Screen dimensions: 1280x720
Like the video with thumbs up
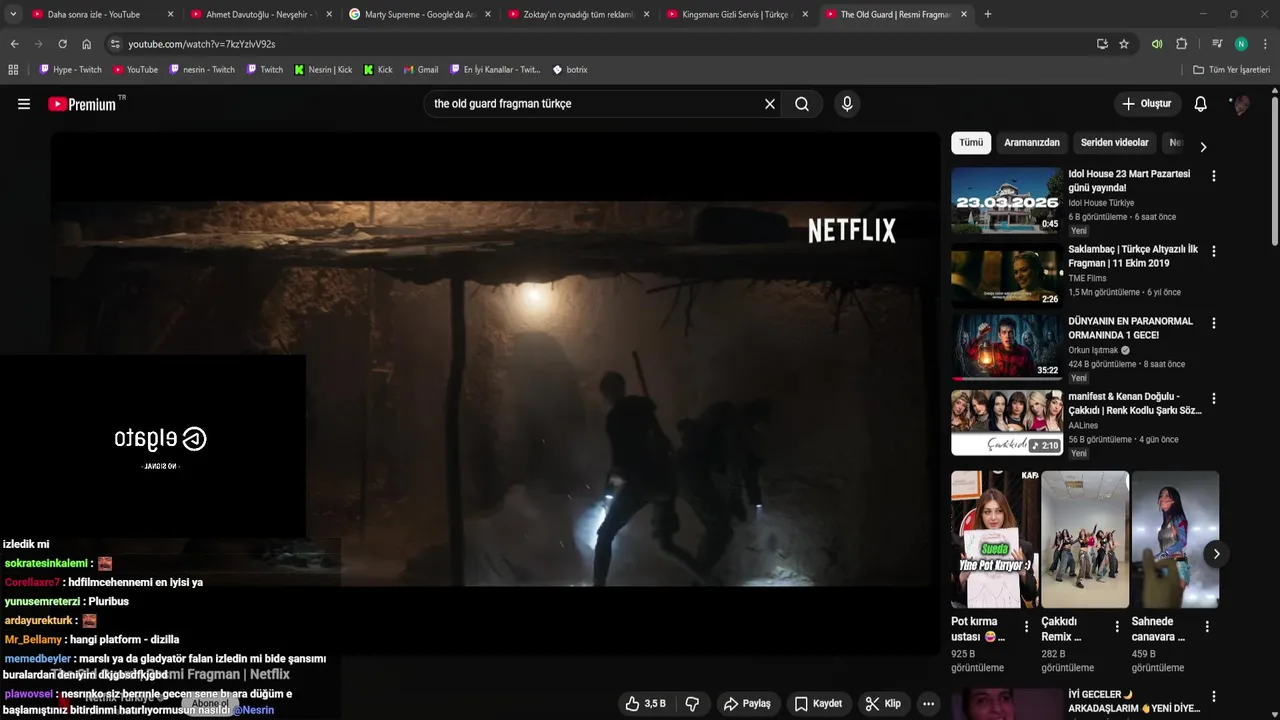tap(645, 704)
